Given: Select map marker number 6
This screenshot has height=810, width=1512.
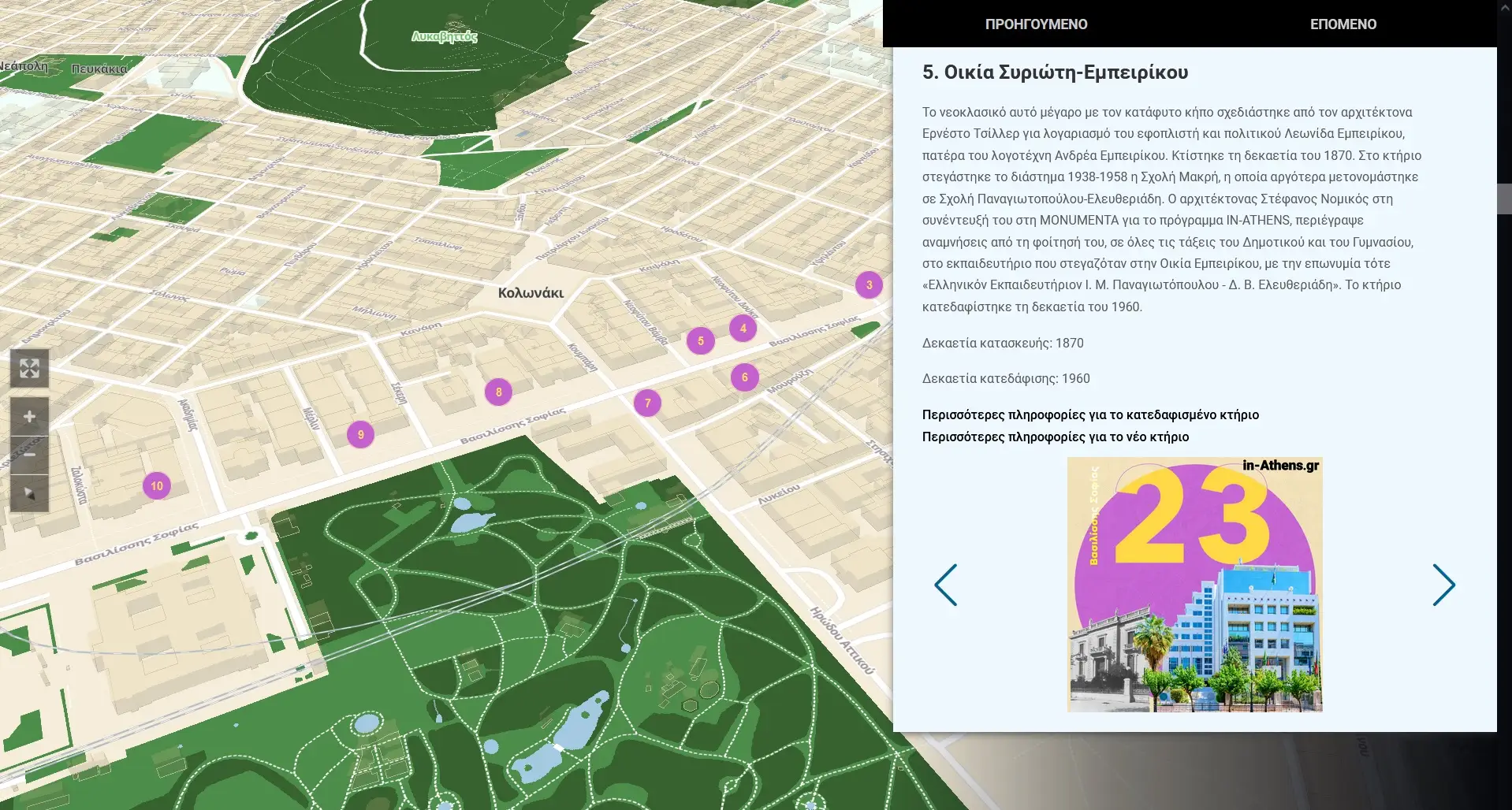Looking at the screenshot, I should tap(745, 377).
